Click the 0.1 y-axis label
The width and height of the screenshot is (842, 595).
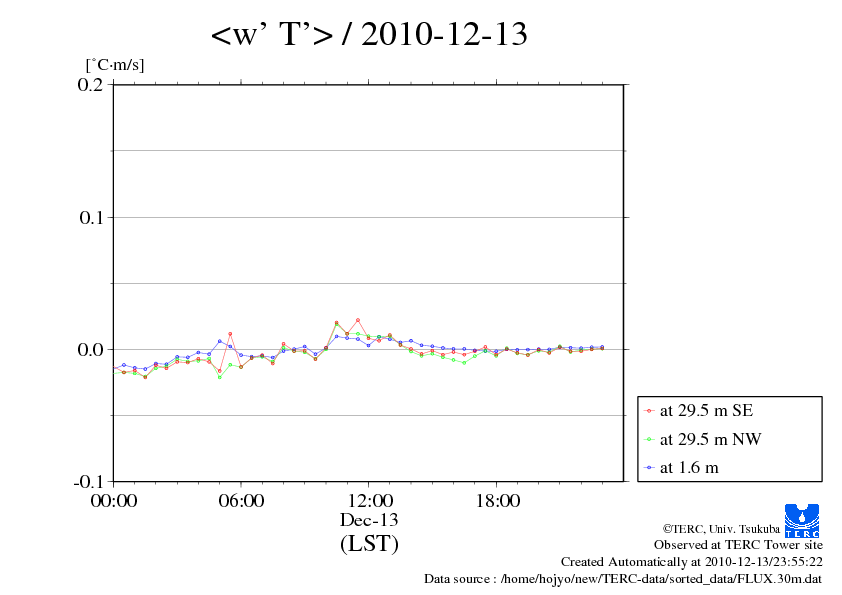coord(91,217)
